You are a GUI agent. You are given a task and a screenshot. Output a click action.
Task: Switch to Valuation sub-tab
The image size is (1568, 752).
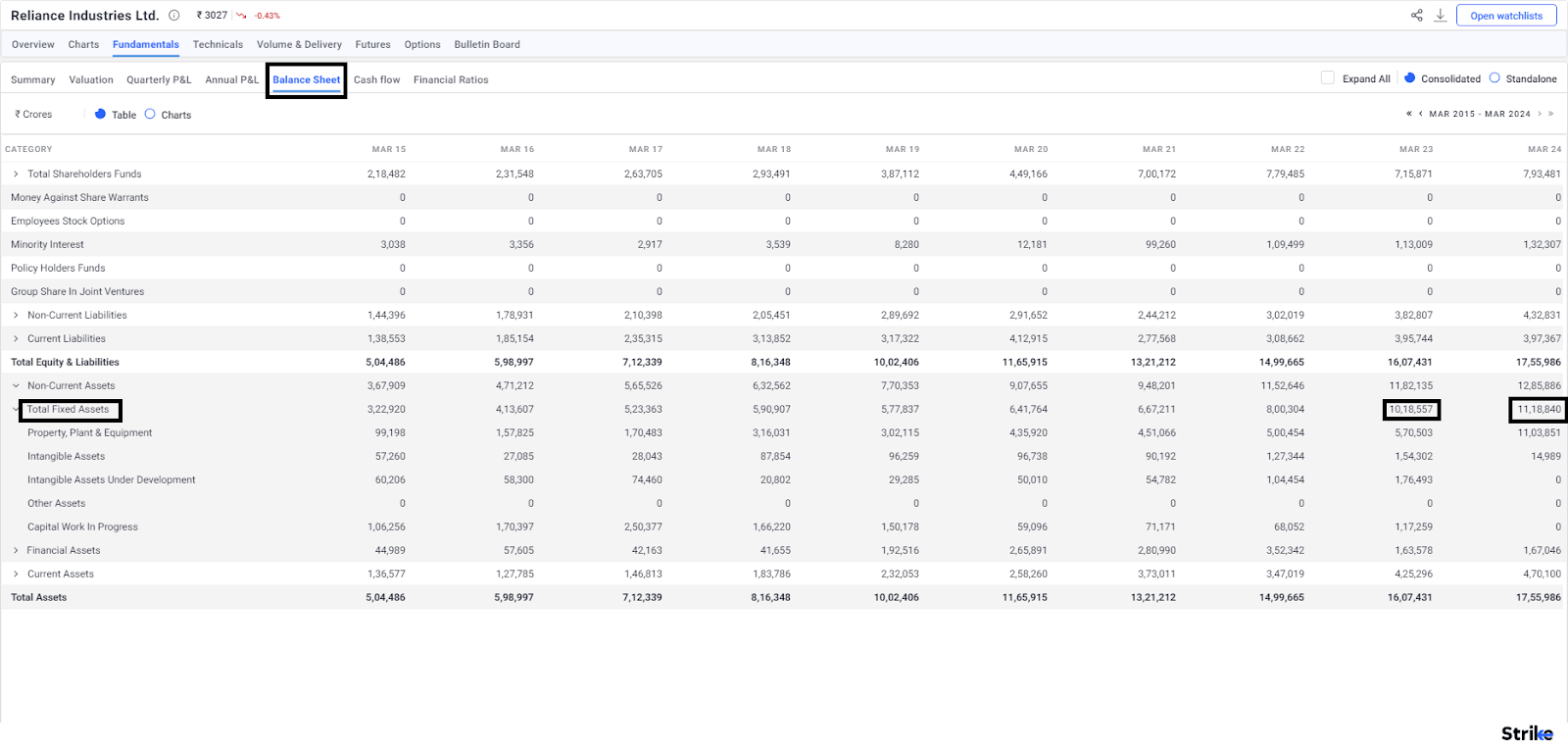point(91,79)
